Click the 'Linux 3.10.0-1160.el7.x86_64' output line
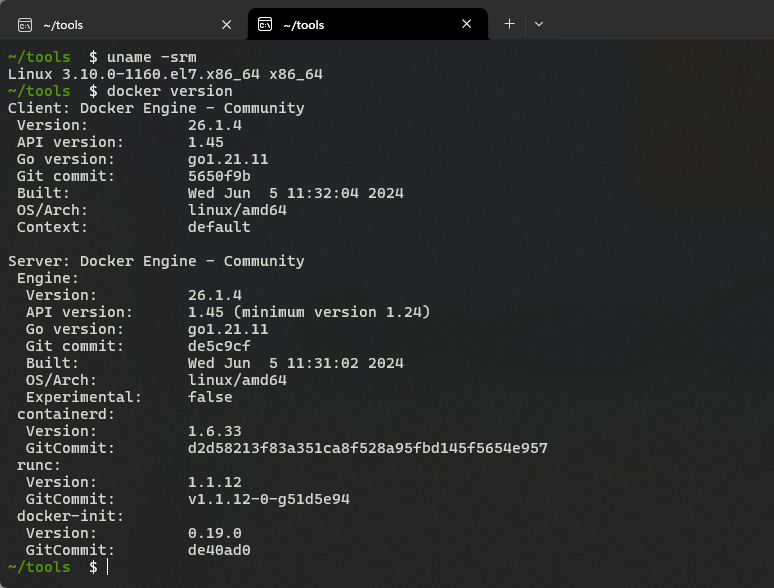The height and width of the screenshot is (588, 774). pyautogui.click(x=165, y=74)
